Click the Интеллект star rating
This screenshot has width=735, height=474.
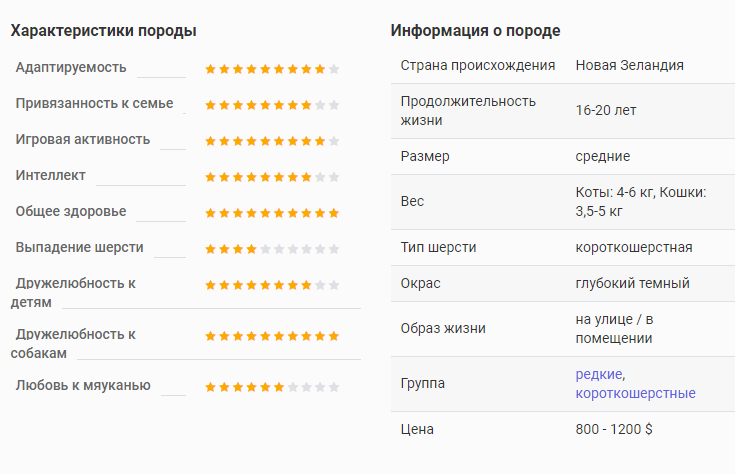[x=272, y=177]
